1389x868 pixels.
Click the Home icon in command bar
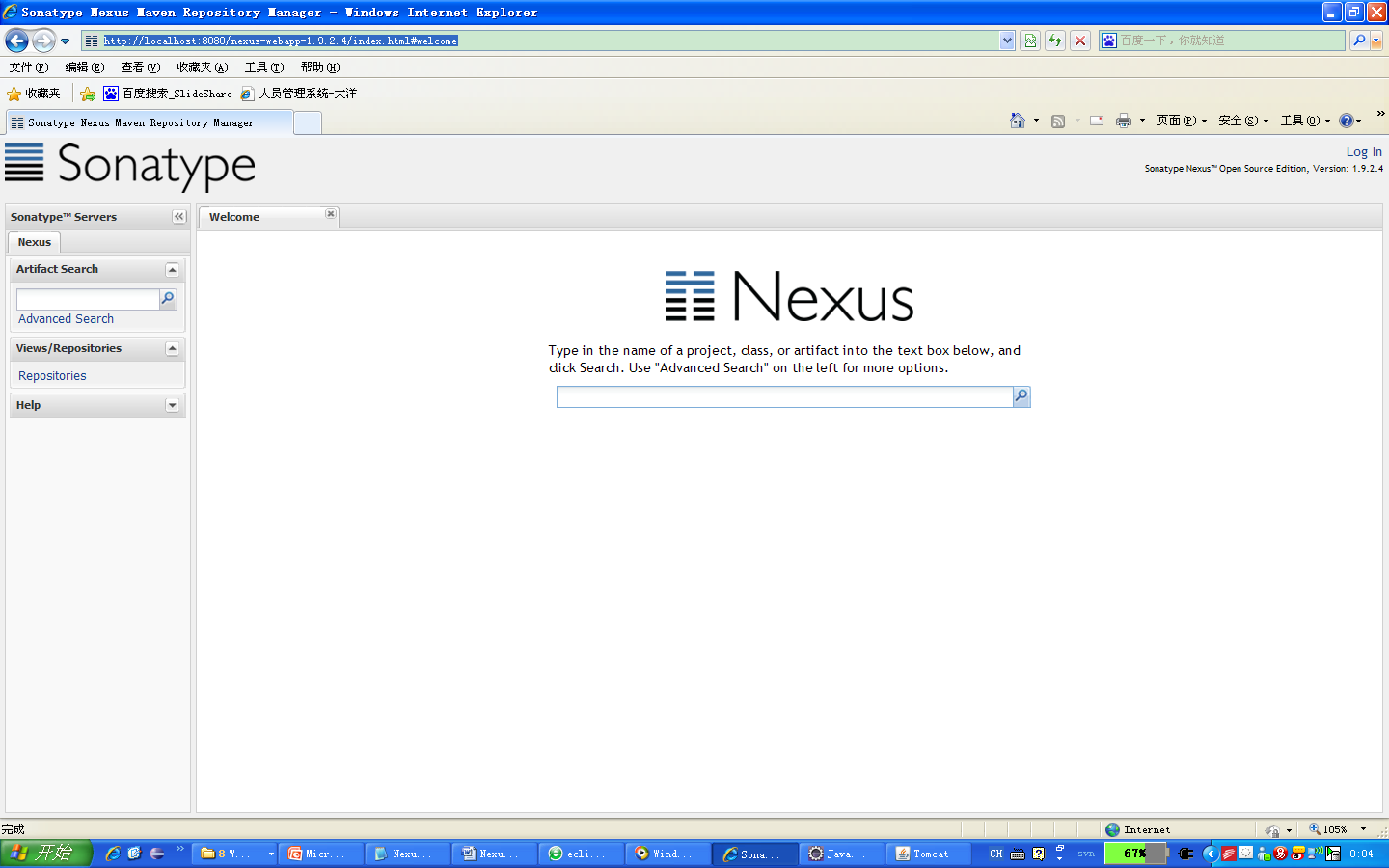[1018, 121]
